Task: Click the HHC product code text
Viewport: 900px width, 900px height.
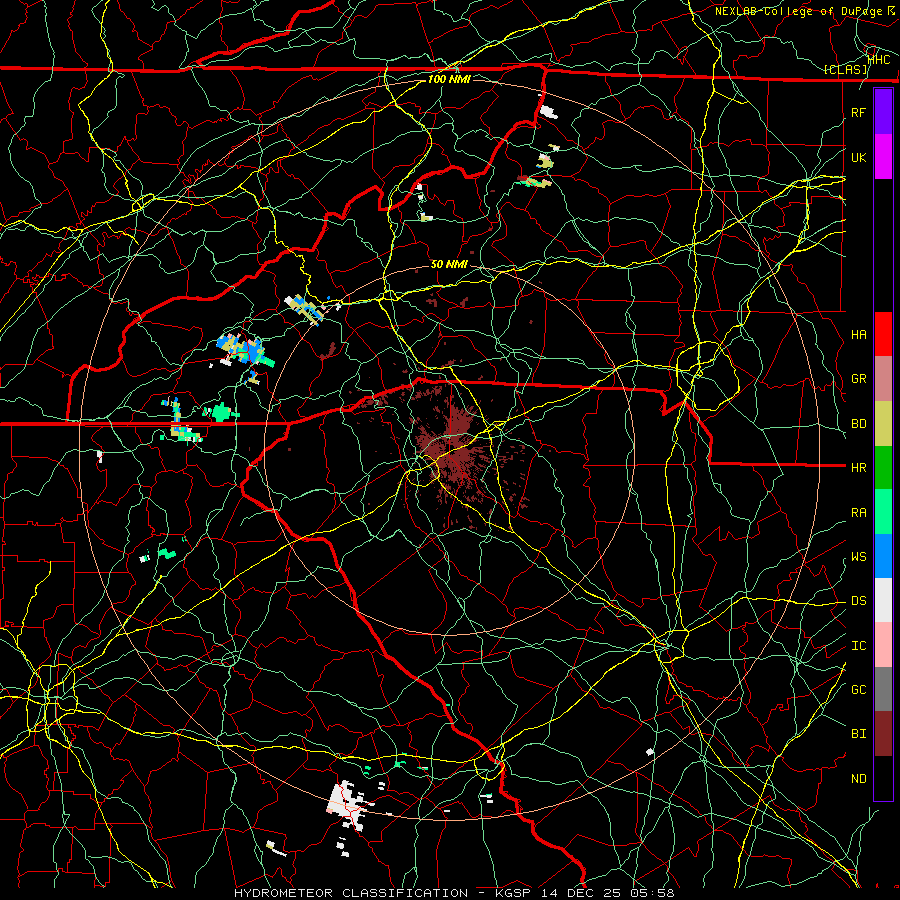Action: [x=879, y=60]
